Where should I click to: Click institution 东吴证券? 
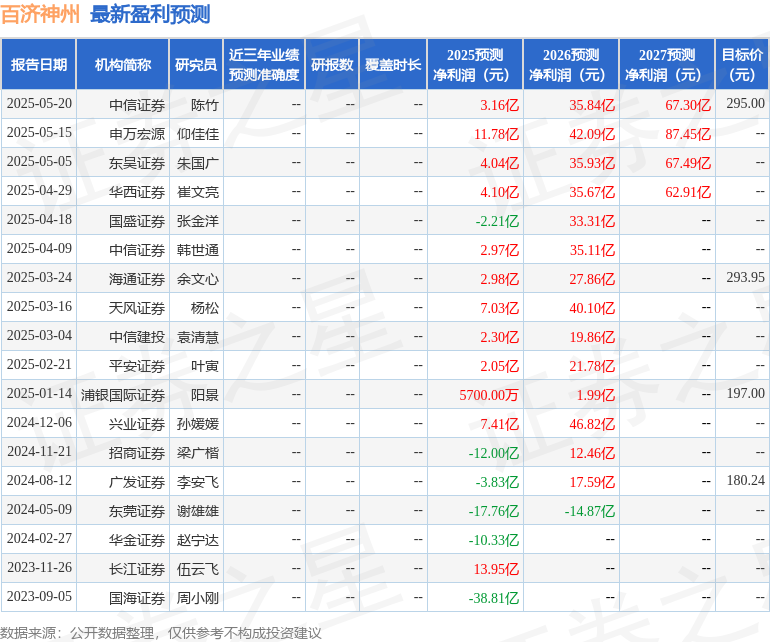137,163
